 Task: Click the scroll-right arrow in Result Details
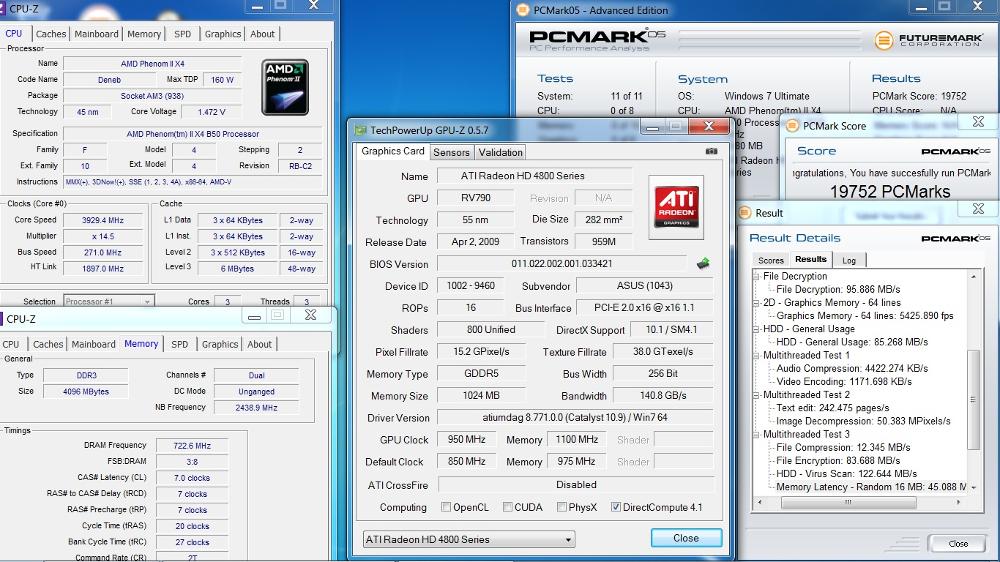click(x=958, y=502)
